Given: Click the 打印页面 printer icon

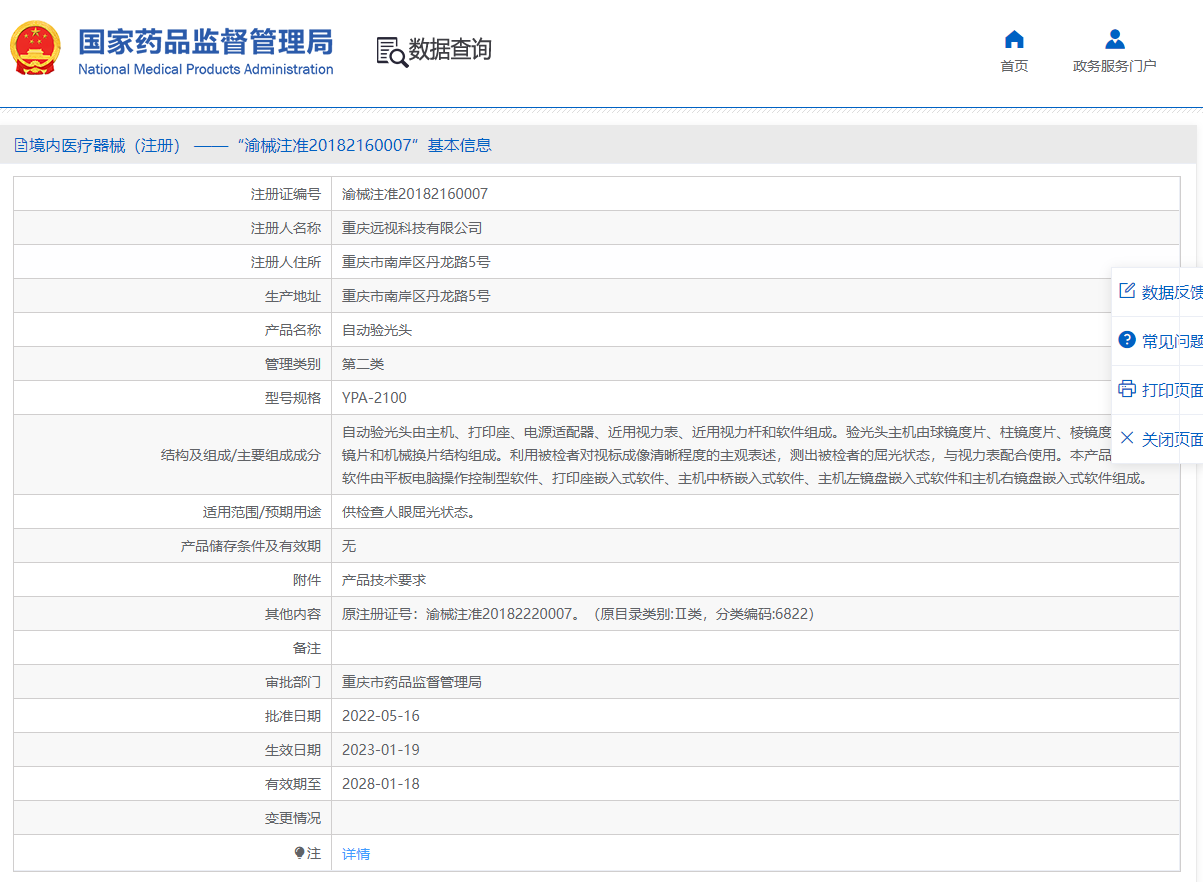Looking at the screenshot, I should (1127, 389).
